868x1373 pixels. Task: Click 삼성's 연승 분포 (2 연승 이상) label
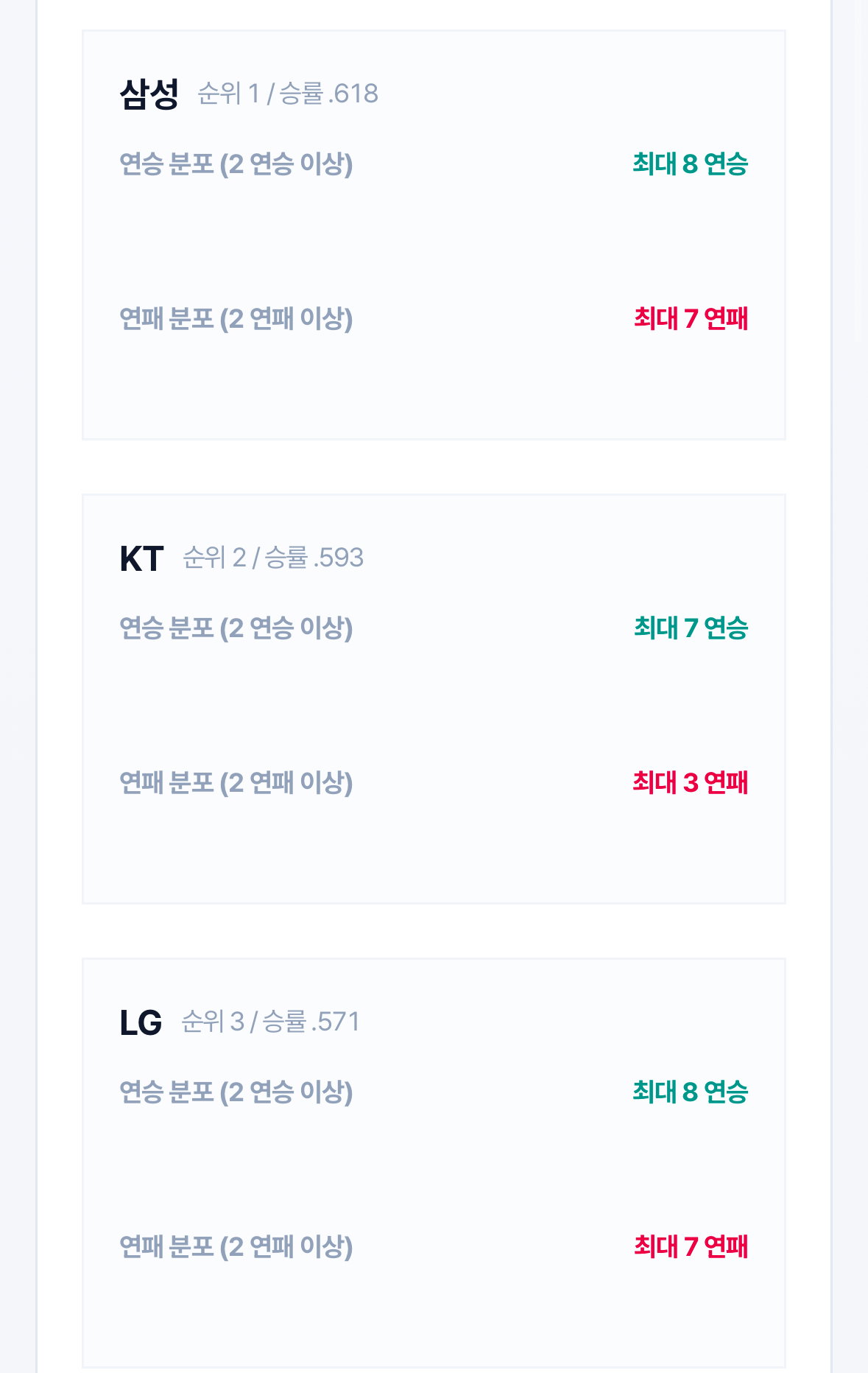click(x=236, y=164)
